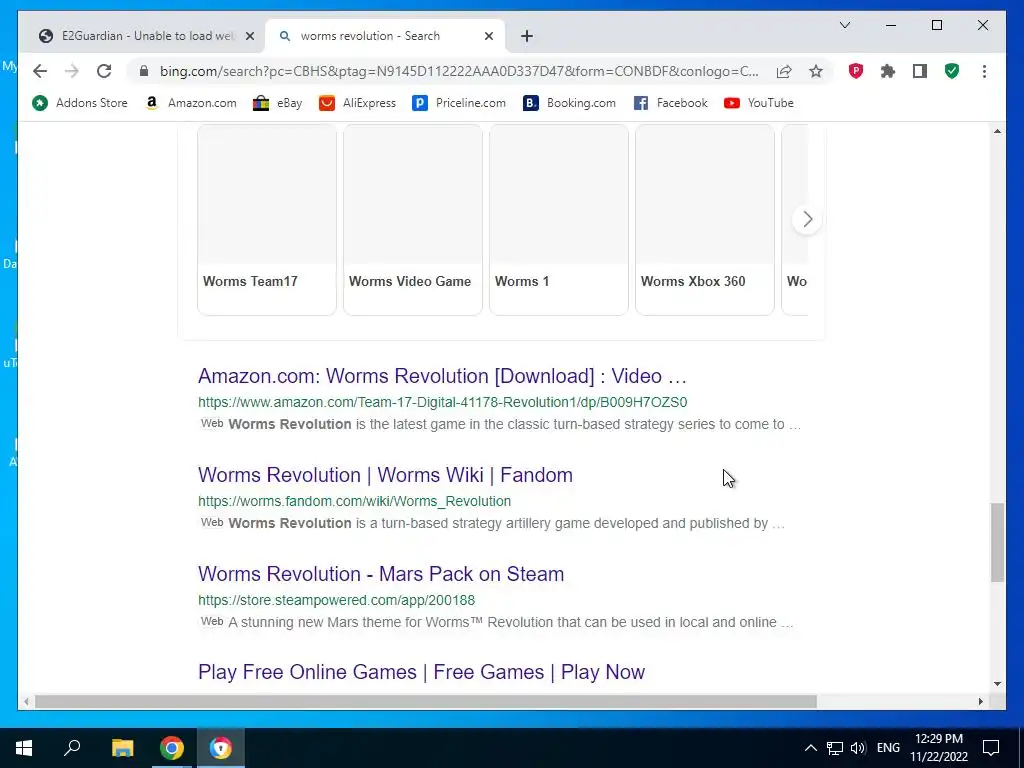Go back to the previous page
Screen dimensions: 1024x768
point(40,71)
